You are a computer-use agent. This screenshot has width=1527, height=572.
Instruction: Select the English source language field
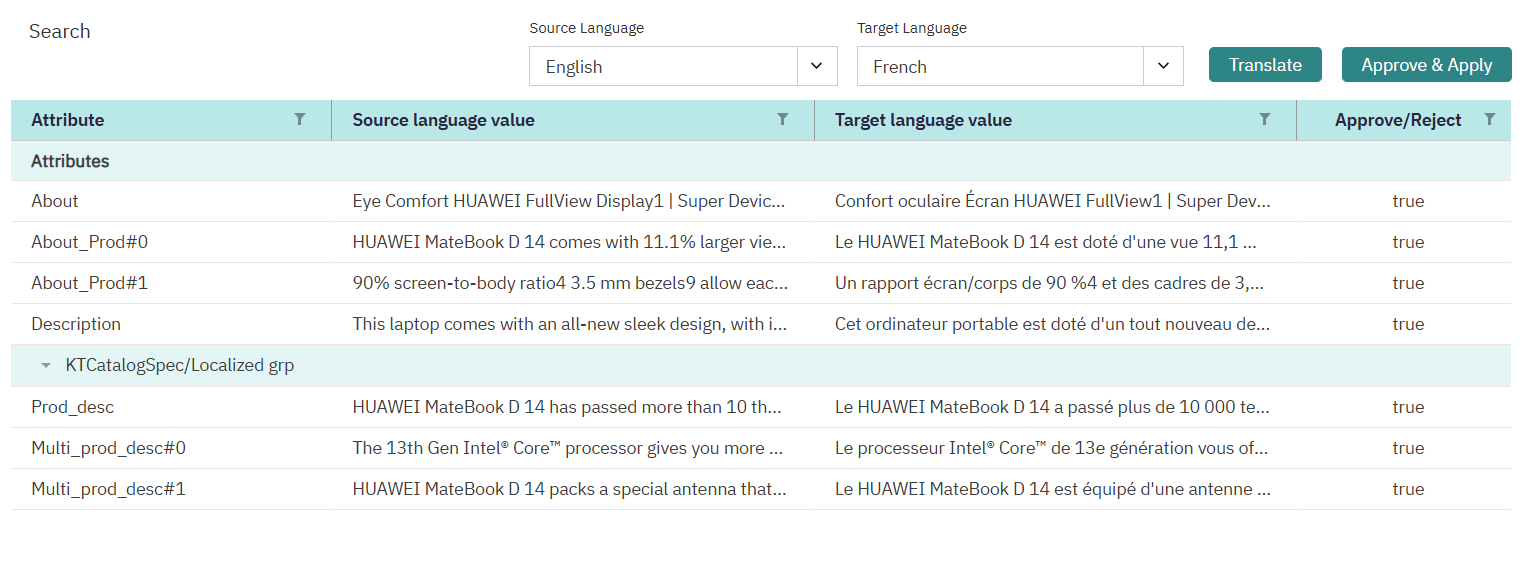(x=663, y=66)
